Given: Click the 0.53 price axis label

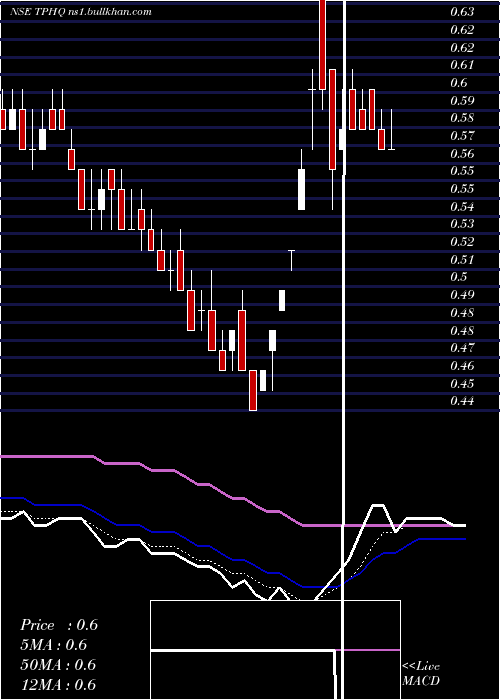Looking at the screenshot, I should point(462,224).
